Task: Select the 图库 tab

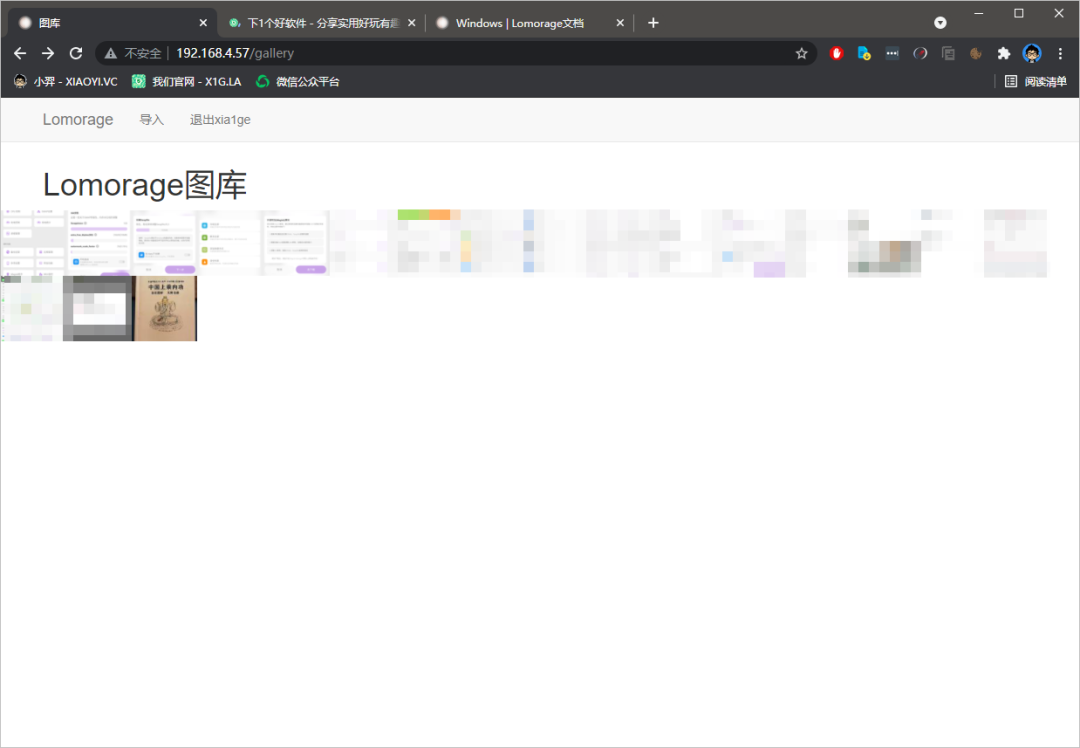Action: tap(112, 23)
